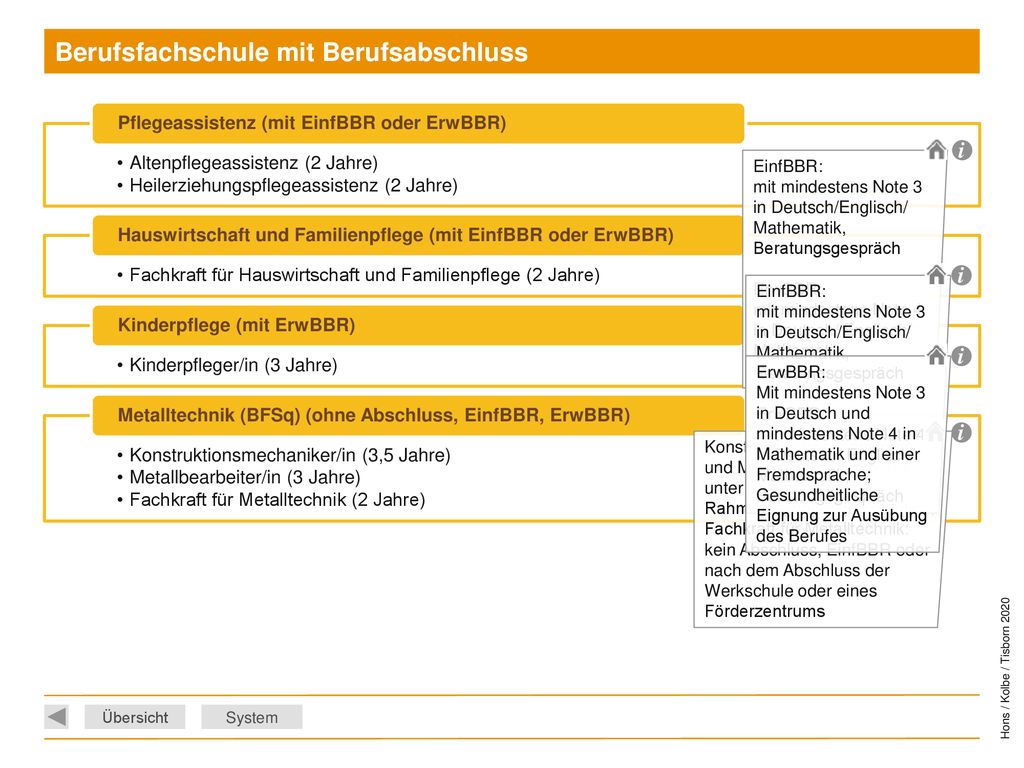Select the Hauswirtschaft und Familienpflege header
This screenshot has height=768, width=1024.
click(418, 235)
